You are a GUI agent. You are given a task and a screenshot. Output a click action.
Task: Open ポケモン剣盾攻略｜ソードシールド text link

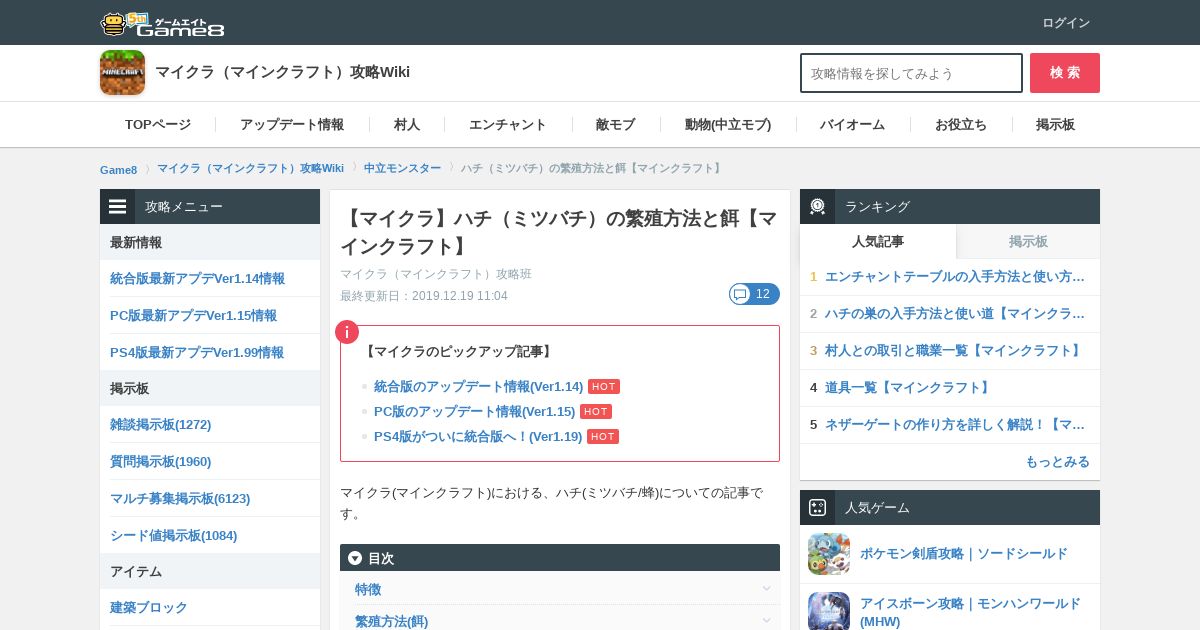pyautogui.click(x=963, y=554)
